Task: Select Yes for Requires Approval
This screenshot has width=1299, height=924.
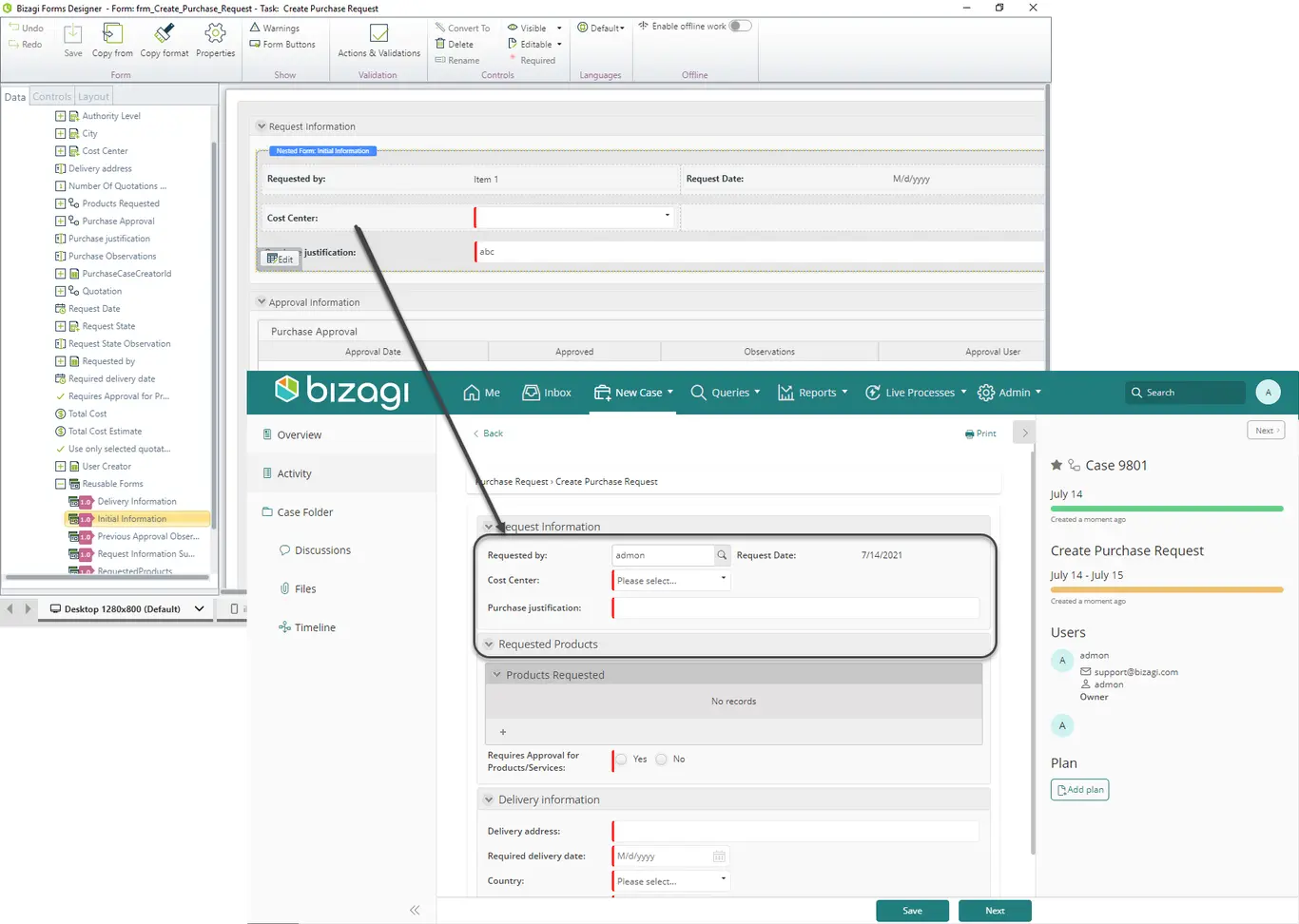Action: tap(621, 759)
